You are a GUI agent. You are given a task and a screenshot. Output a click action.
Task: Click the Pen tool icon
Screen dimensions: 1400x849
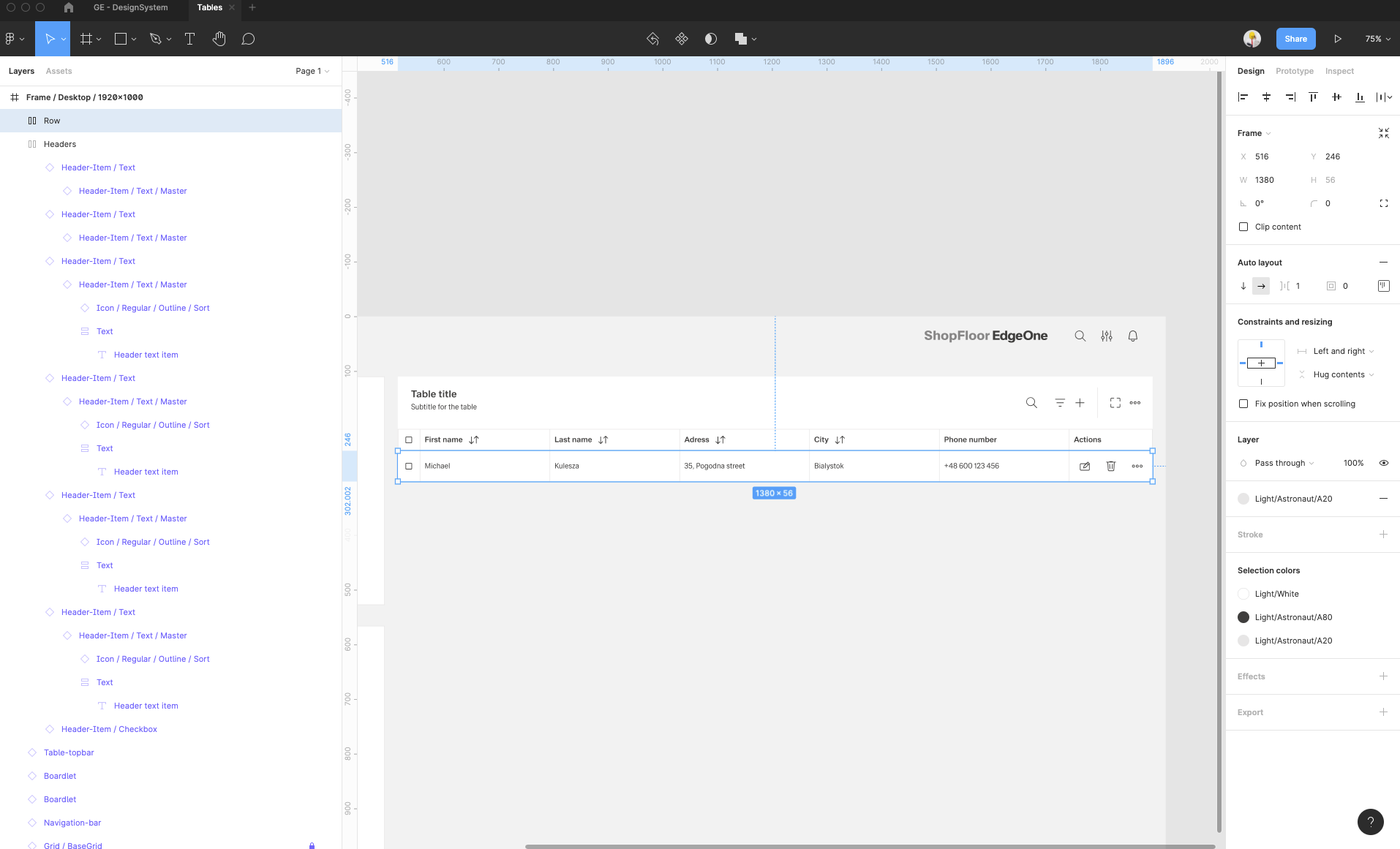pyautogui.click(x=155, y=39)
